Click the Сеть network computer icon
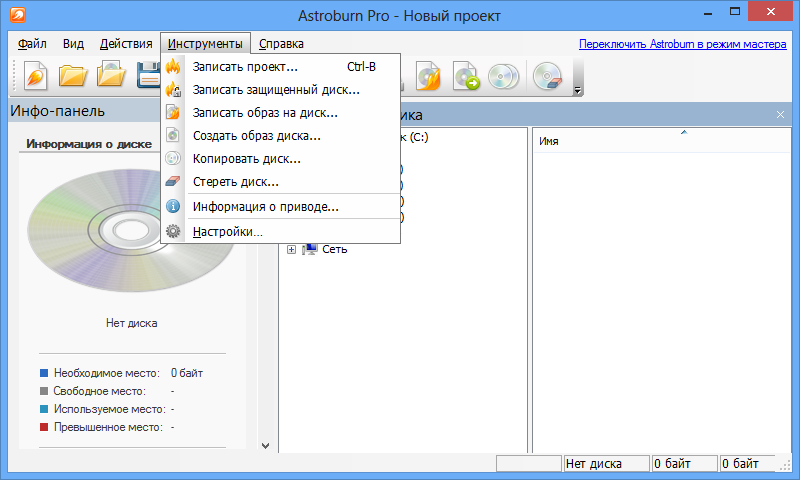 310,249
